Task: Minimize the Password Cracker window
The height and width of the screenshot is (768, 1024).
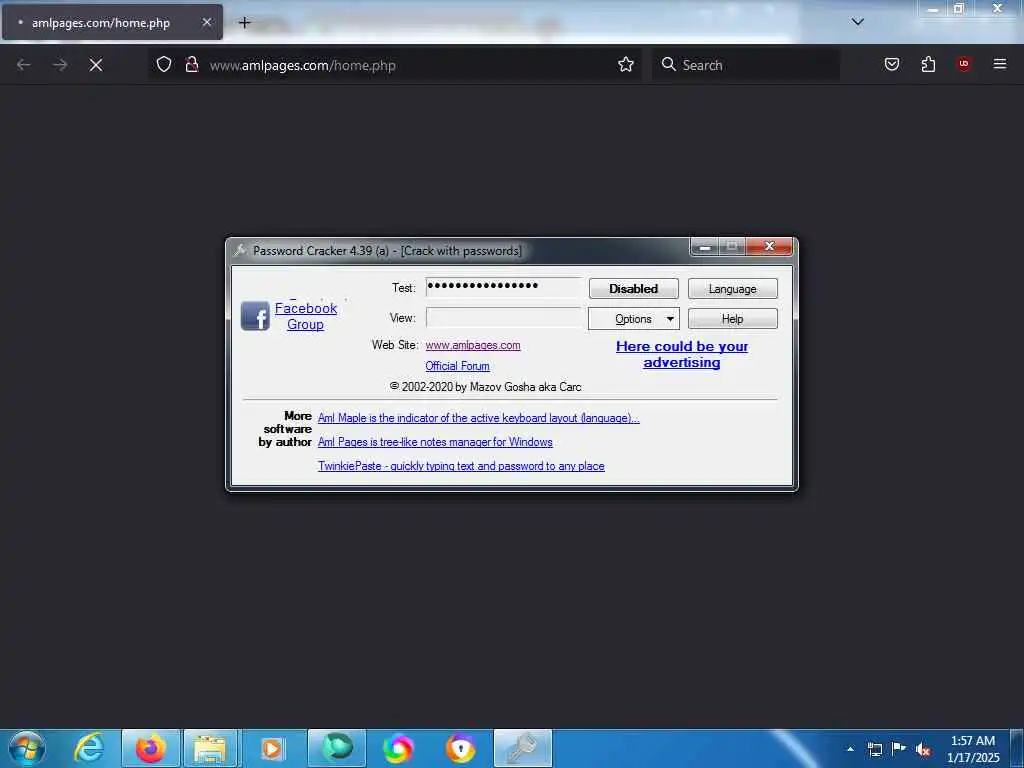Action: click(705, 247)
